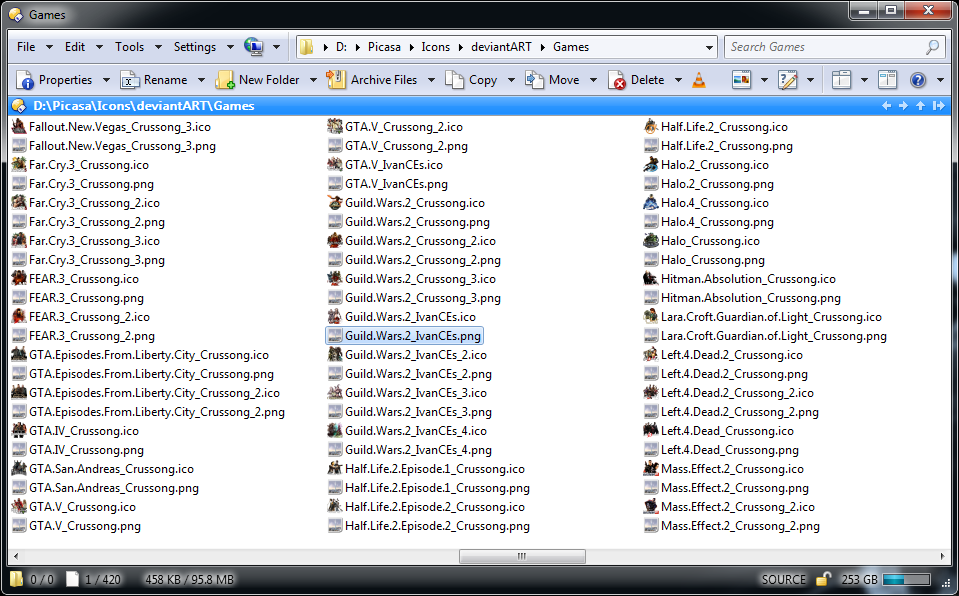Click the Games breadcrumb segment

(x=571, y=47)
